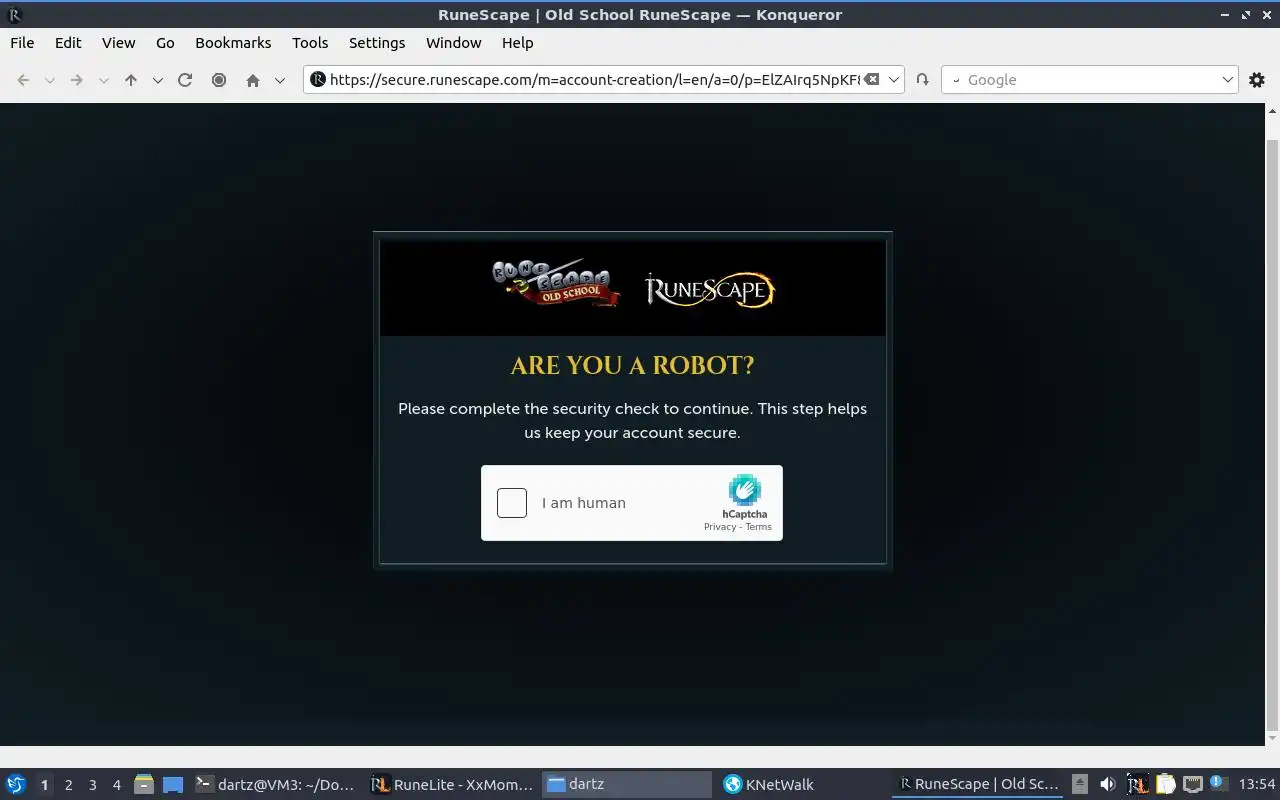The image size is (1280, 800).
Task: Open the clipboard tray icon
Action: click(1165, 785)
